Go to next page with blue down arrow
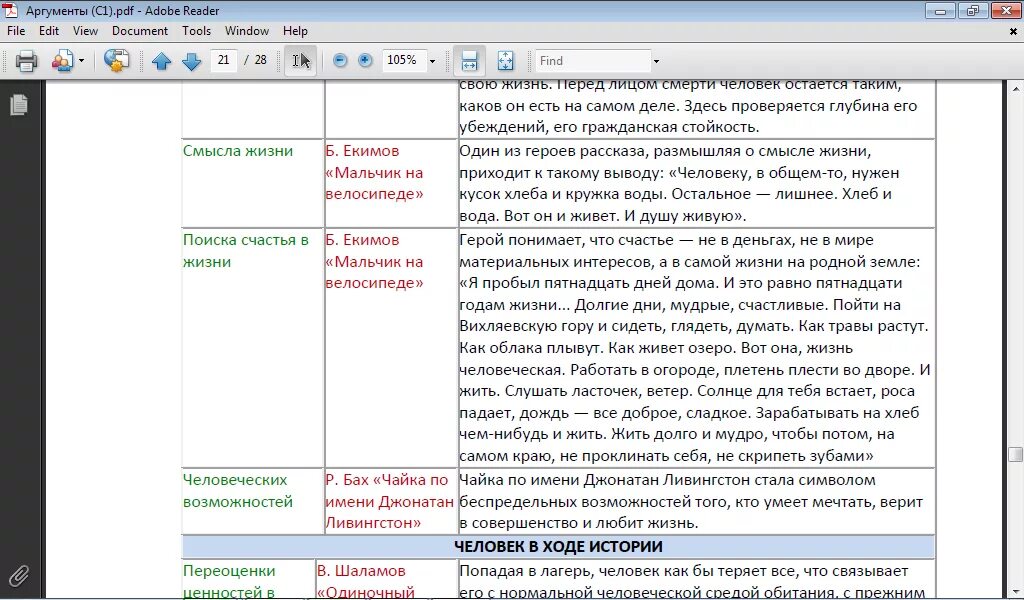The height and width of the screenshot is (600, 1024). coord(191,61)
